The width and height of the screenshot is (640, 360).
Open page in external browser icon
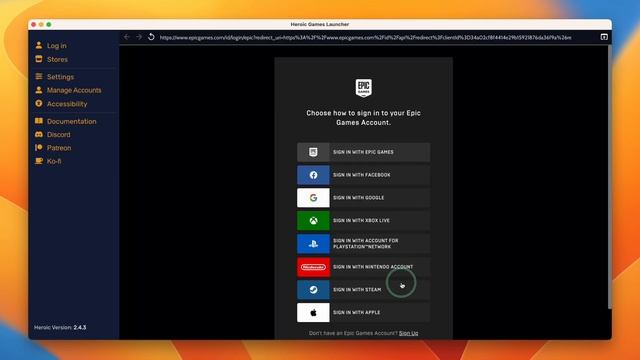604,37
